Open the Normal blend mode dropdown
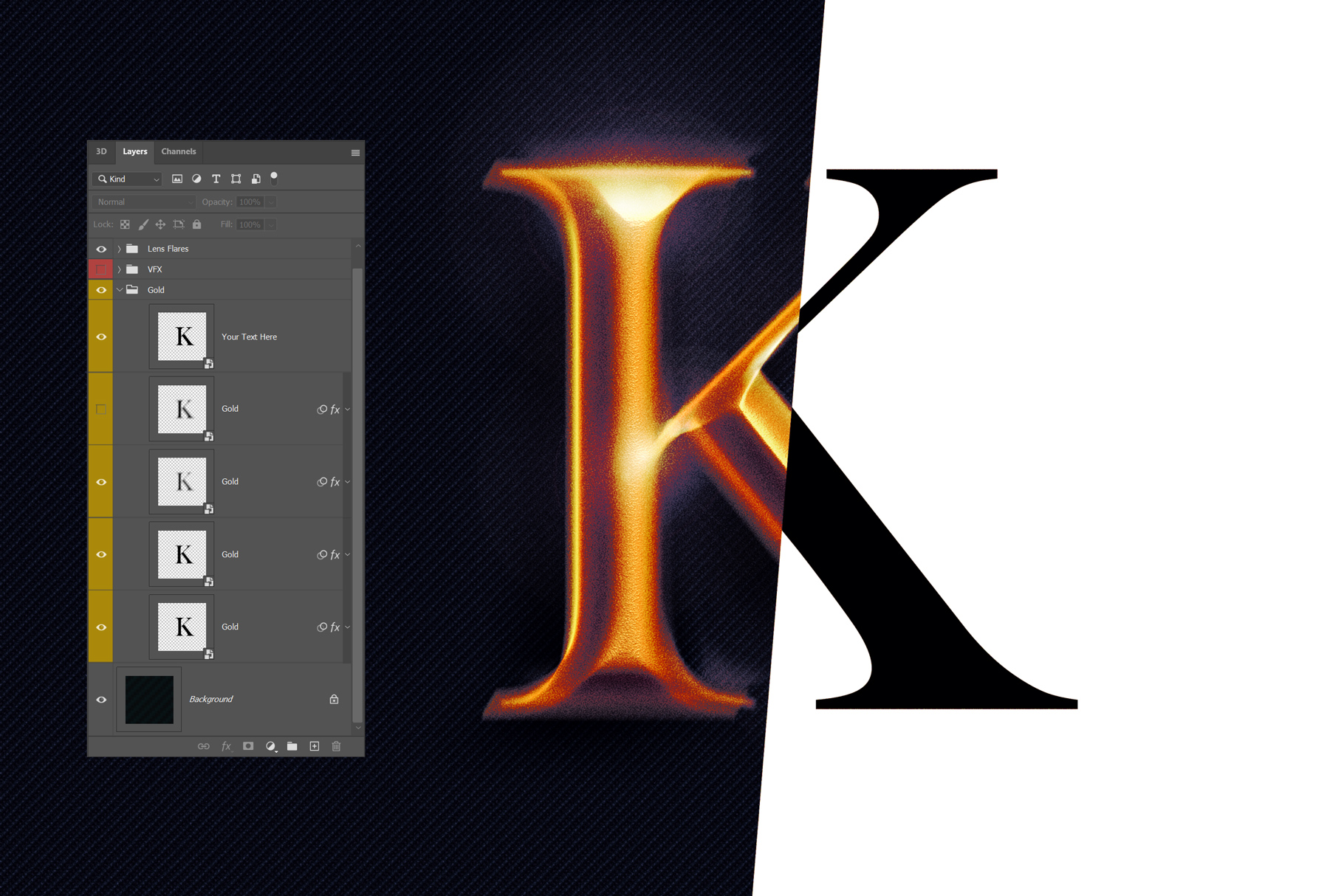This screenshot has height=896, width=1344. [x=144, y=202]
